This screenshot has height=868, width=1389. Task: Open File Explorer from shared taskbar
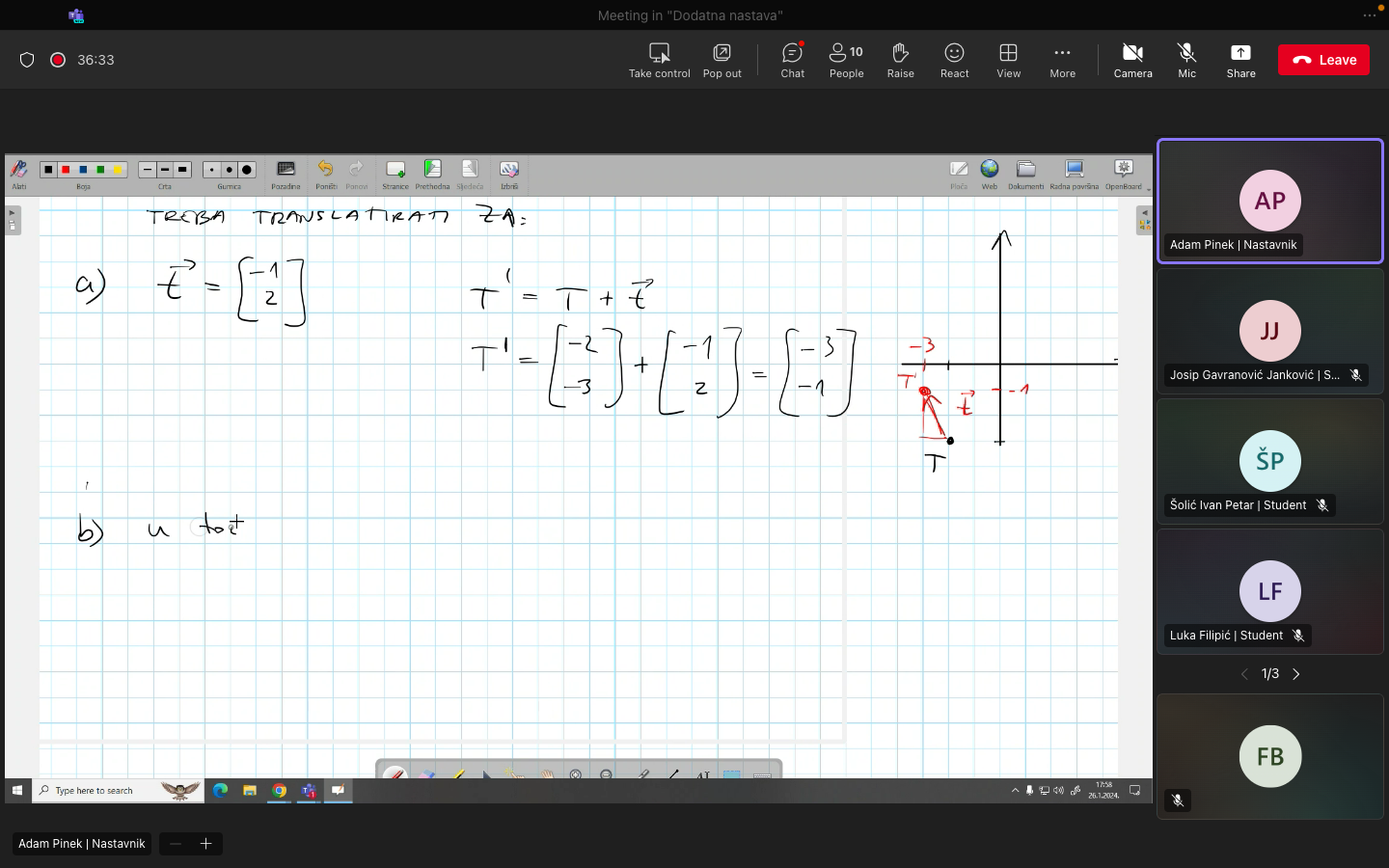[250, 791]
